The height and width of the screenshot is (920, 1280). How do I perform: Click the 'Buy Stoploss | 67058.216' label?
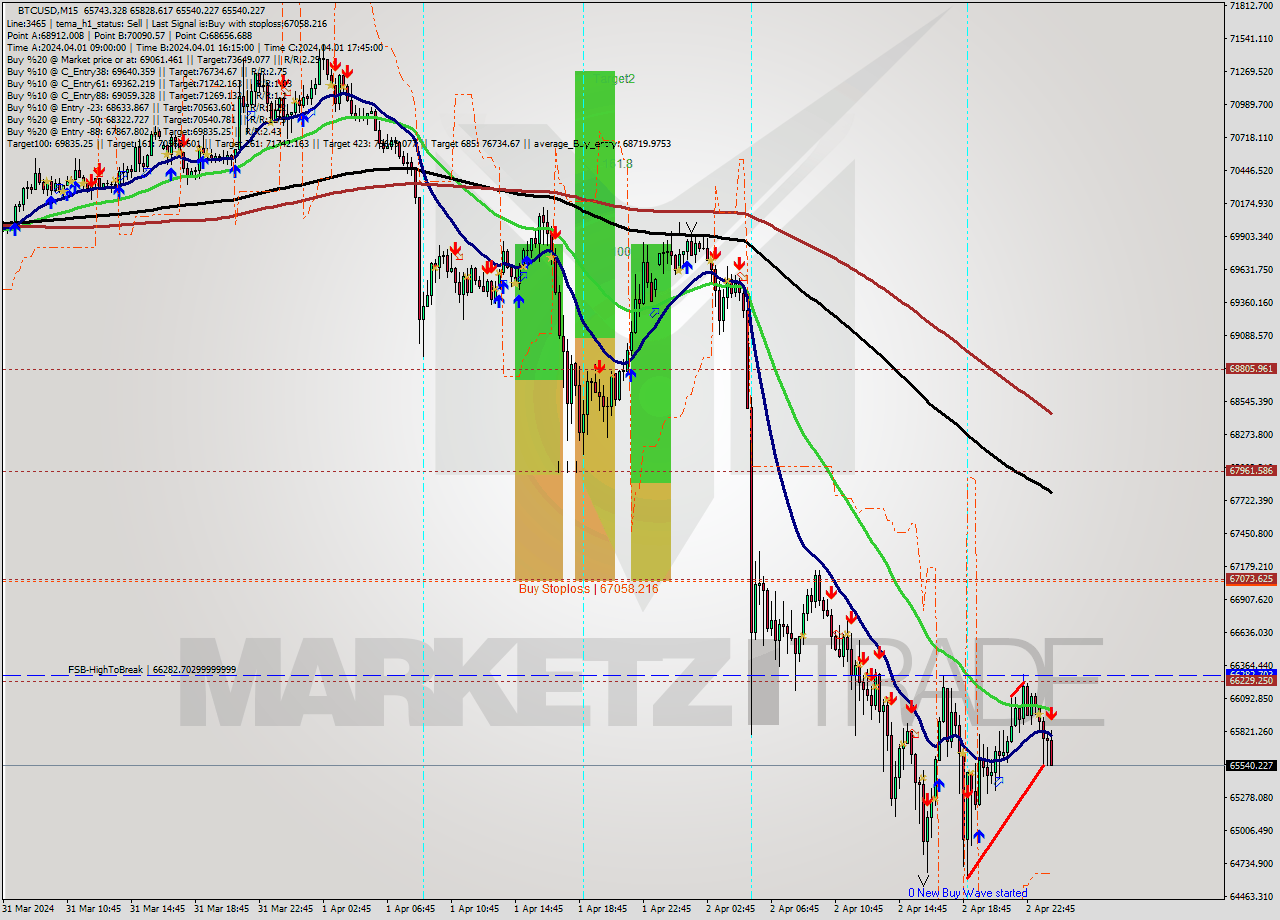(x=588, y=589)
